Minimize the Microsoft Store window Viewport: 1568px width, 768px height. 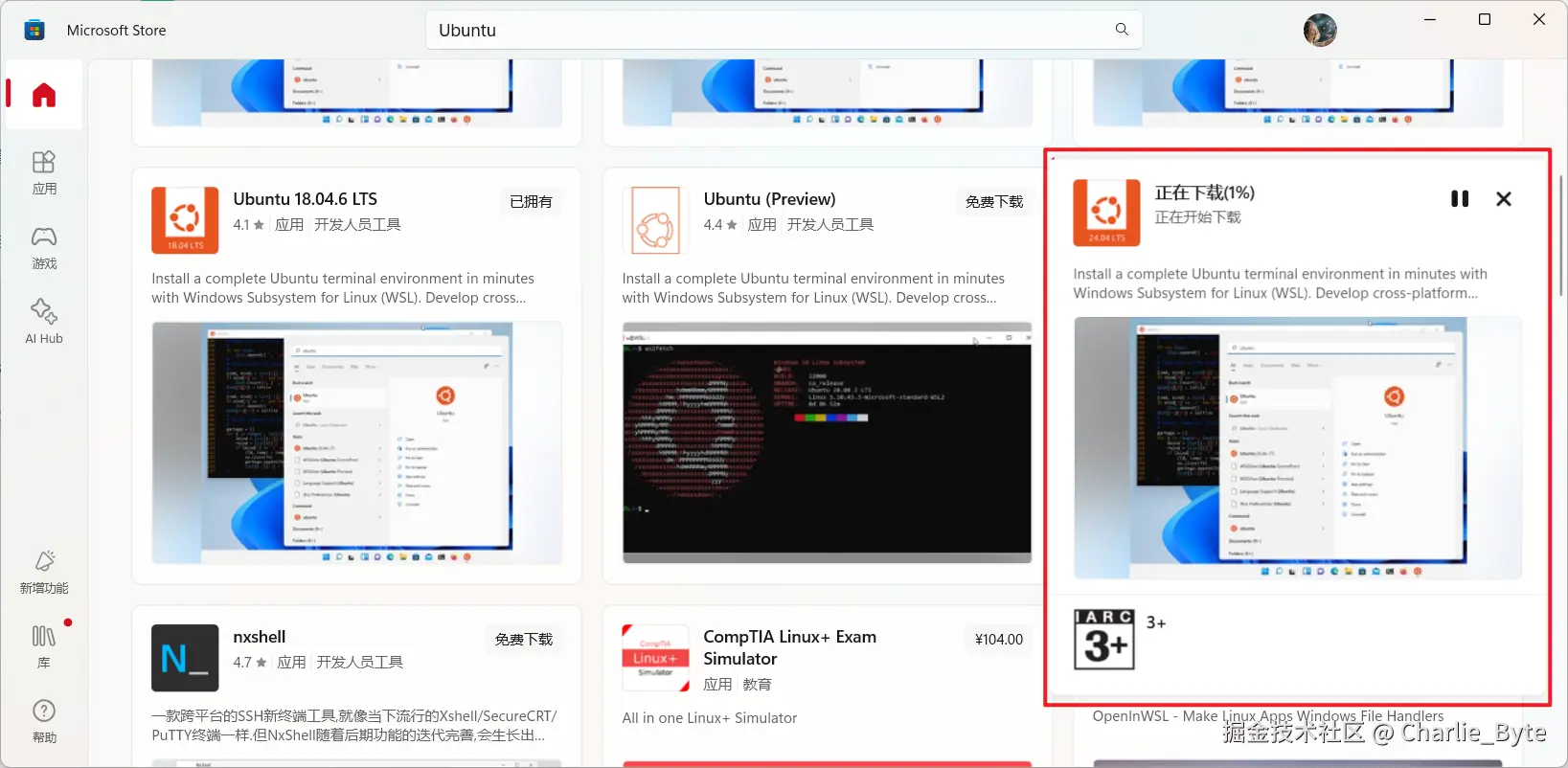coord(1430,19)
